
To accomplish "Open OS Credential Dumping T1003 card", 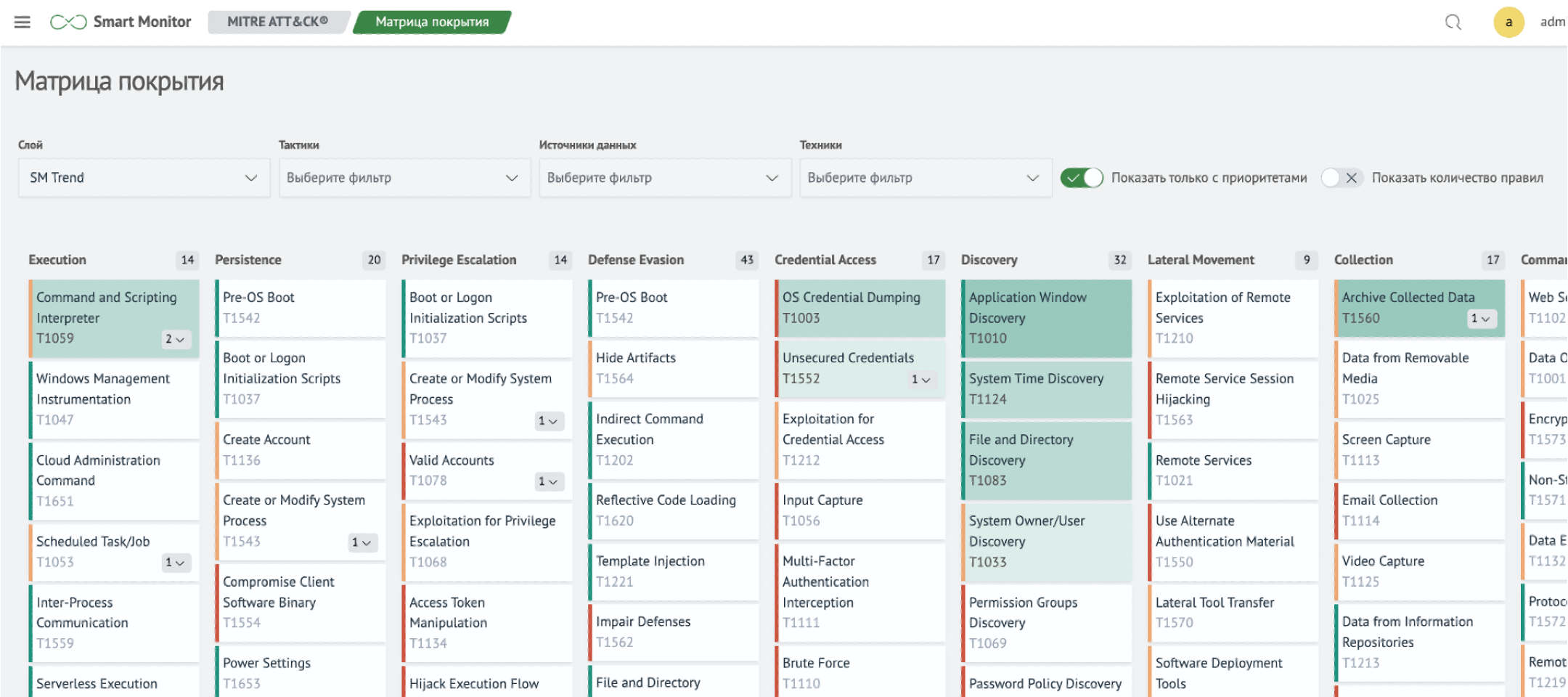I will click(x=860, y=308).
